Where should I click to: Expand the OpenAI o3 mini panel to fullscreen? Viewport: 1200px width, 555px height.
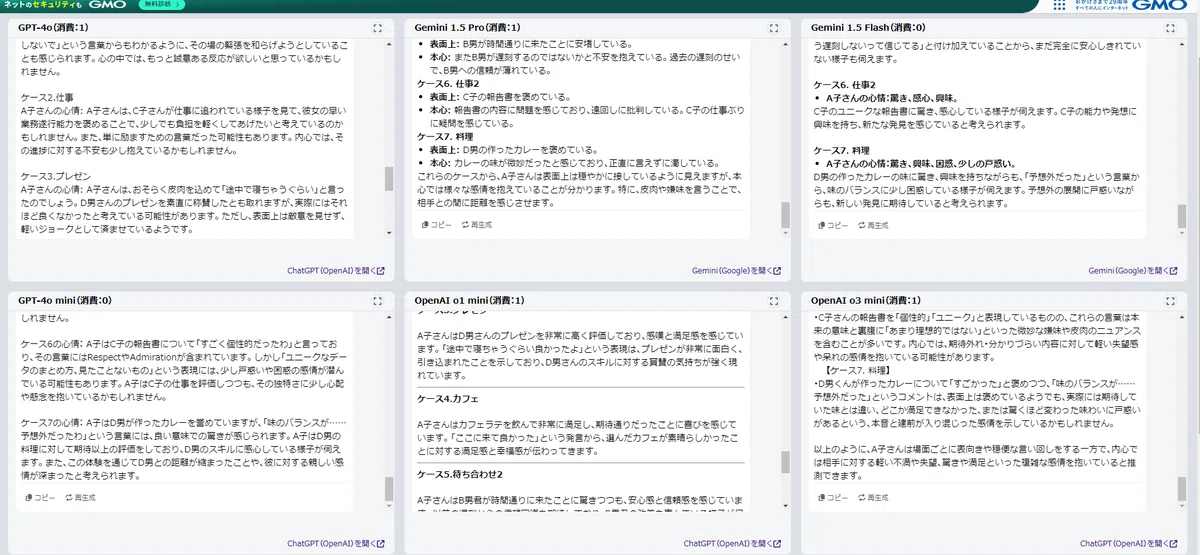tap(1171, 300)
